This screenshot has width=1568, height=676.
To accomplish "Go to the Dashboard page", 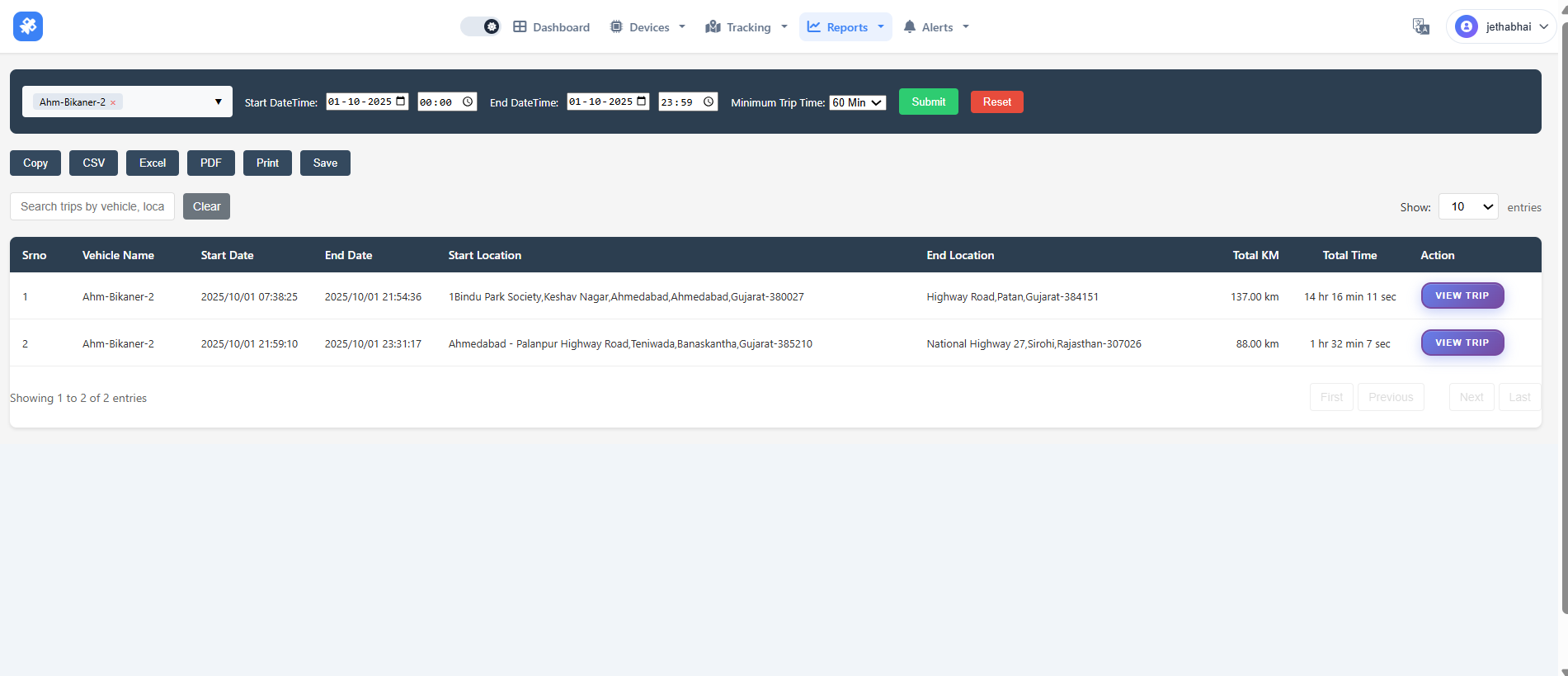I will pos(551,27).
